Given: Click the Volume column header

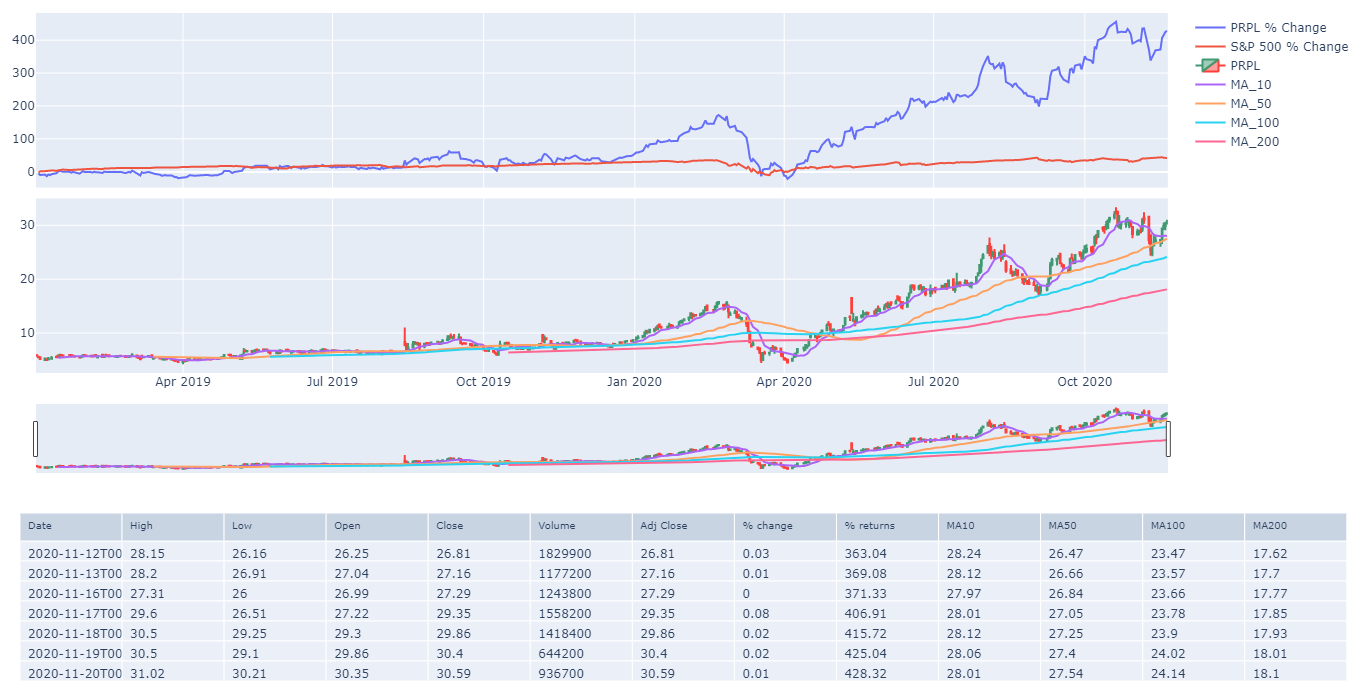Looking at the screenshot, I should 555,525.
